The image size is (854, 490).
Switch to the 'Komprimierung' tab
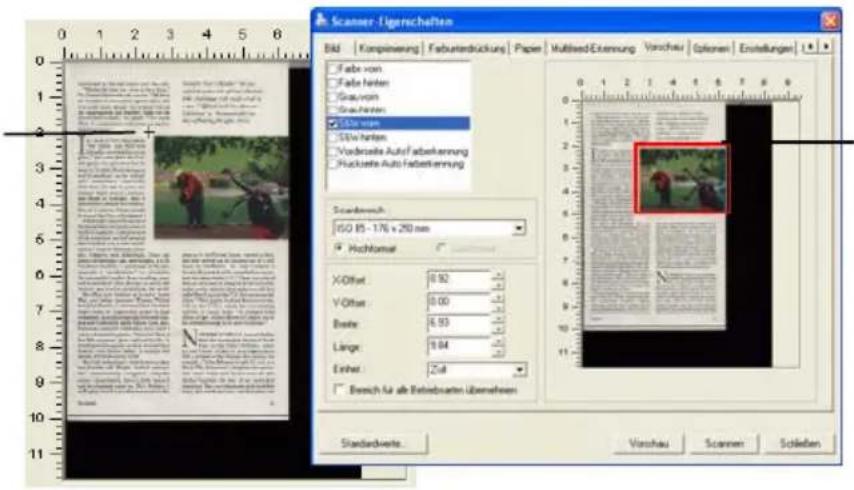pos(389,48)
